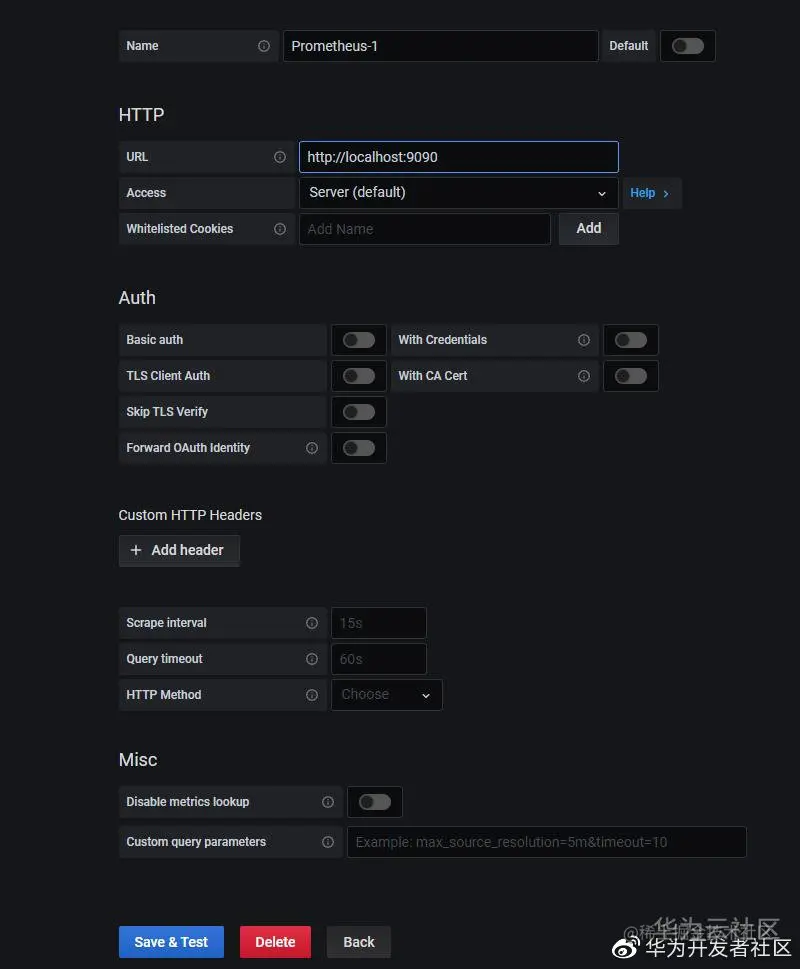Click the red Delete button
Screen dimensions: 800x969
pos(275,942)
